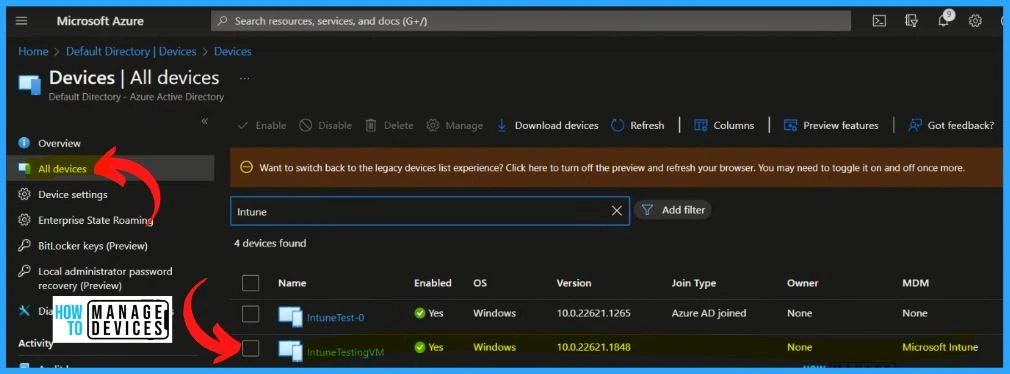Open the IntuneTestingVM device link
The width and height of the screenshot is (1010, 374).
[345, 352]
